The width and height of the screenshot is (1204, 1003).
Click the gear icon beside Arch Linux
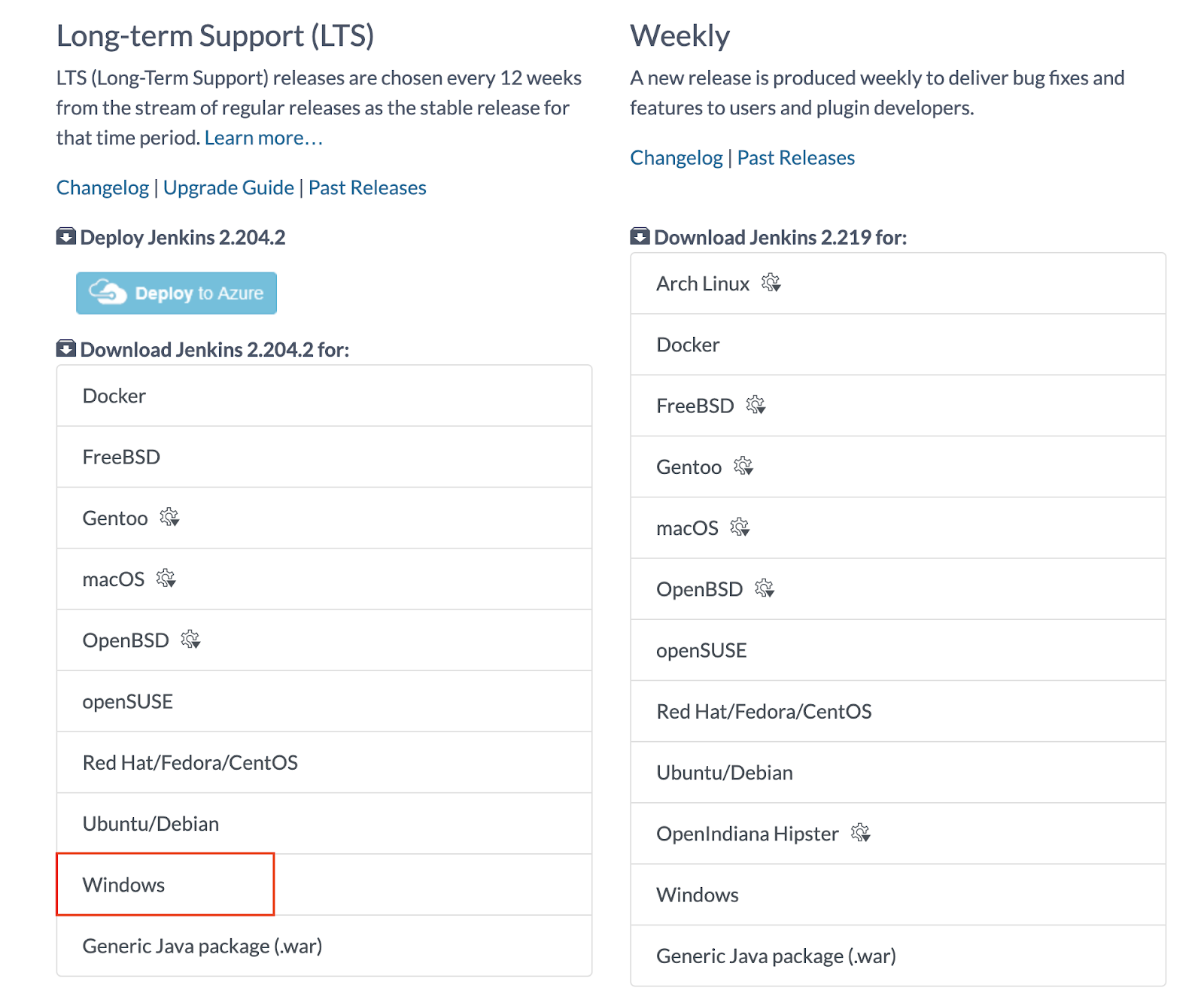pyautogui.click(x=771, y=283)
